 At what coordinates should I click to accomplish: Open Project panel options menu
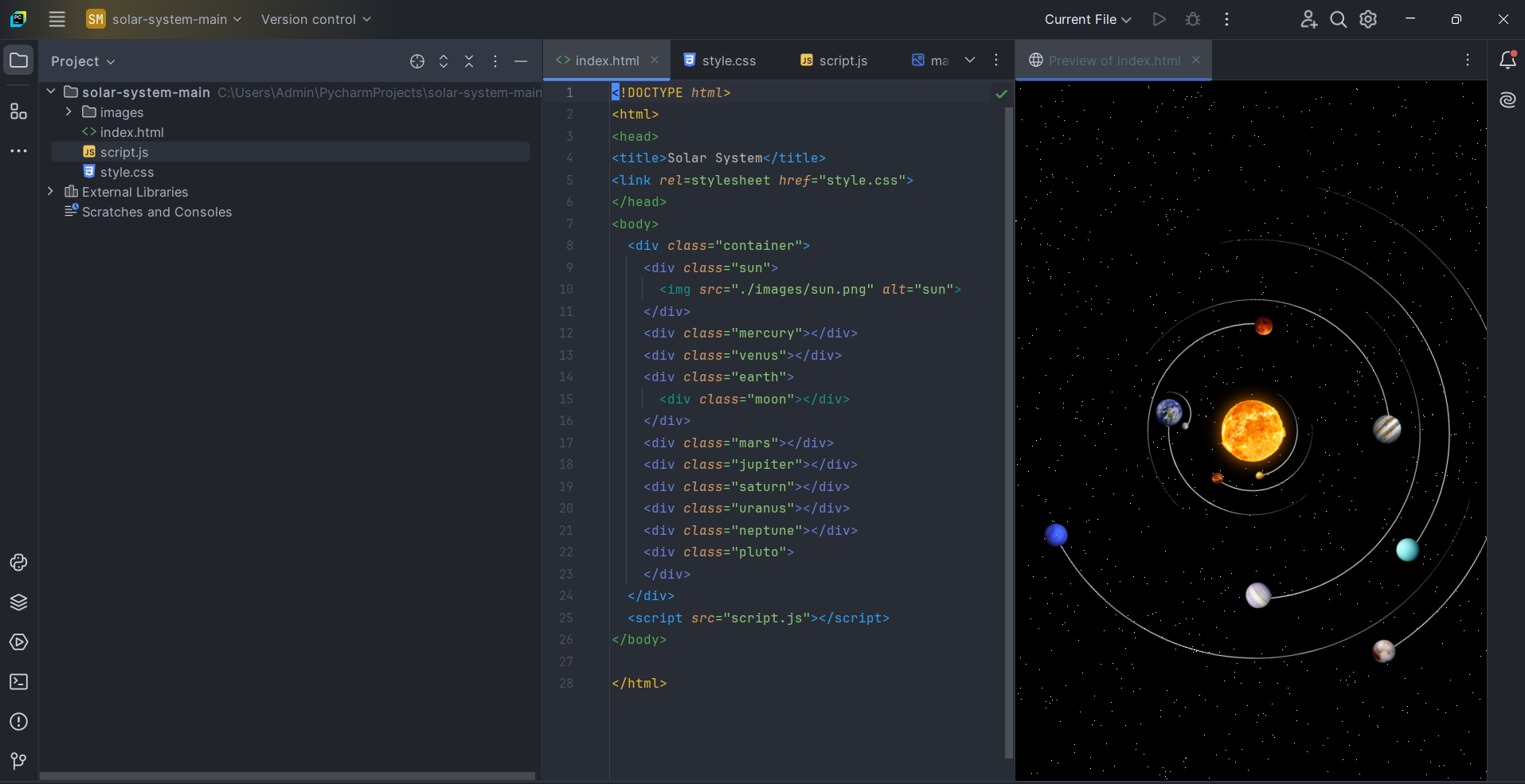(495, 61)
